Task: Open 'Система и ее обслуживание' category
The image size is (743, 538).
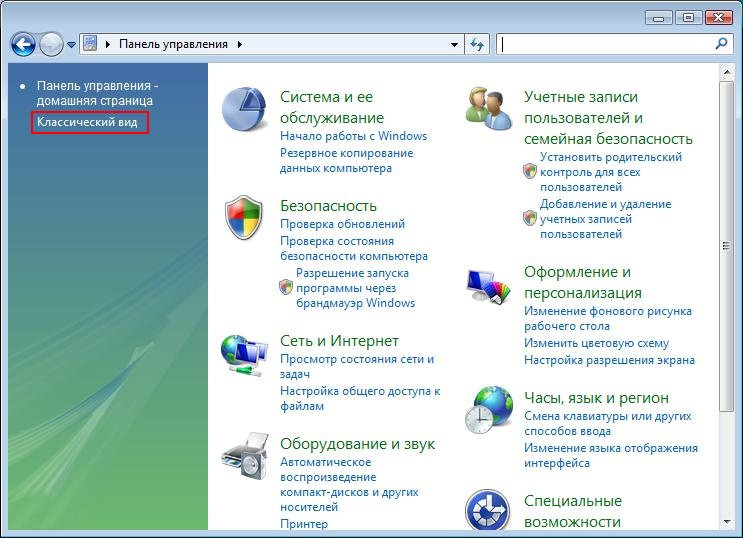Action: [332, 107]
